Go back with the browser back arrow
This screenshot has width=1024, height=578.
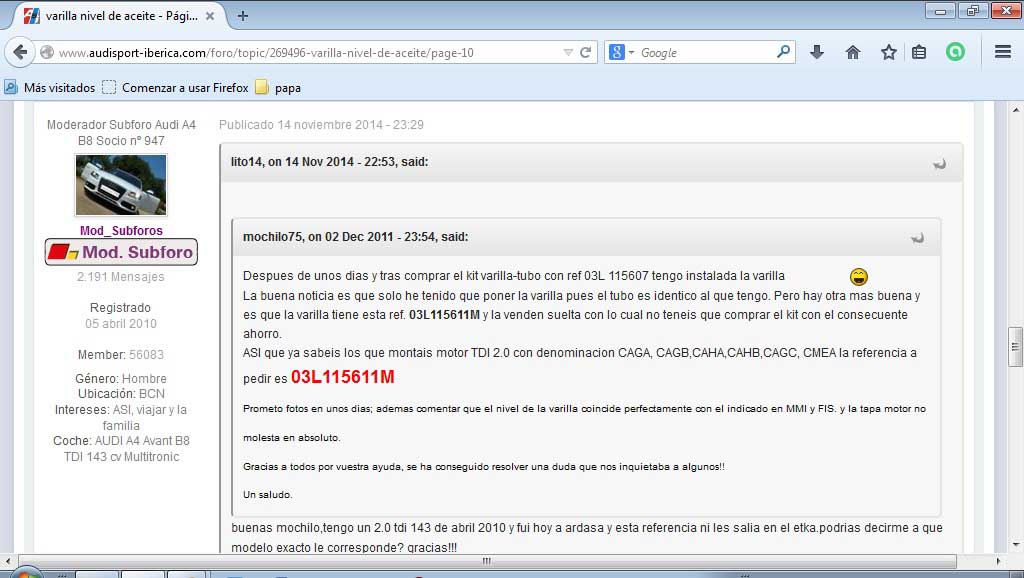click(x=20, y=52)
